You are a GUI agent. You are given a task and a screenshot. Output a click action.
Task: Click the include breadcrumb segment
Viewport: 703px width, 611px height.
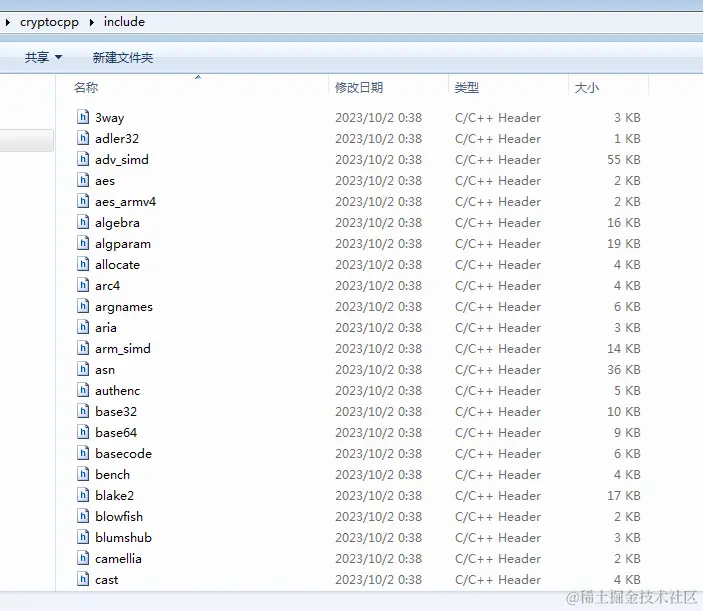pos(124,22)
